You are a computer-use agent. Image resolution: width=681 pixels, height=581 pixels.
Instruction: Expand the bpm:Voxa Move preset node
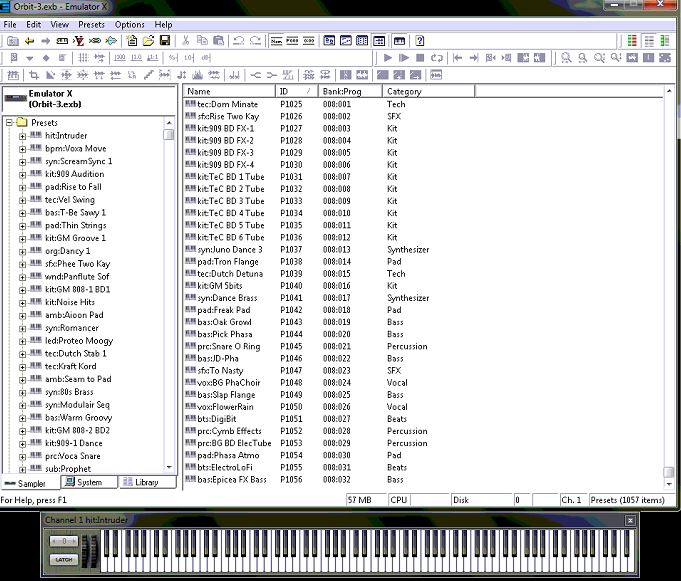(x=22, y=149)
